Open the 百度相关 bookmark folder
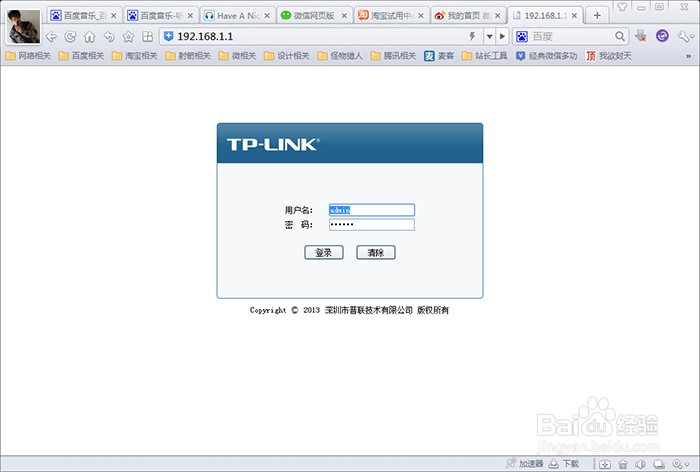Screen dimensions: 700x472 click(x=82, y=56)
